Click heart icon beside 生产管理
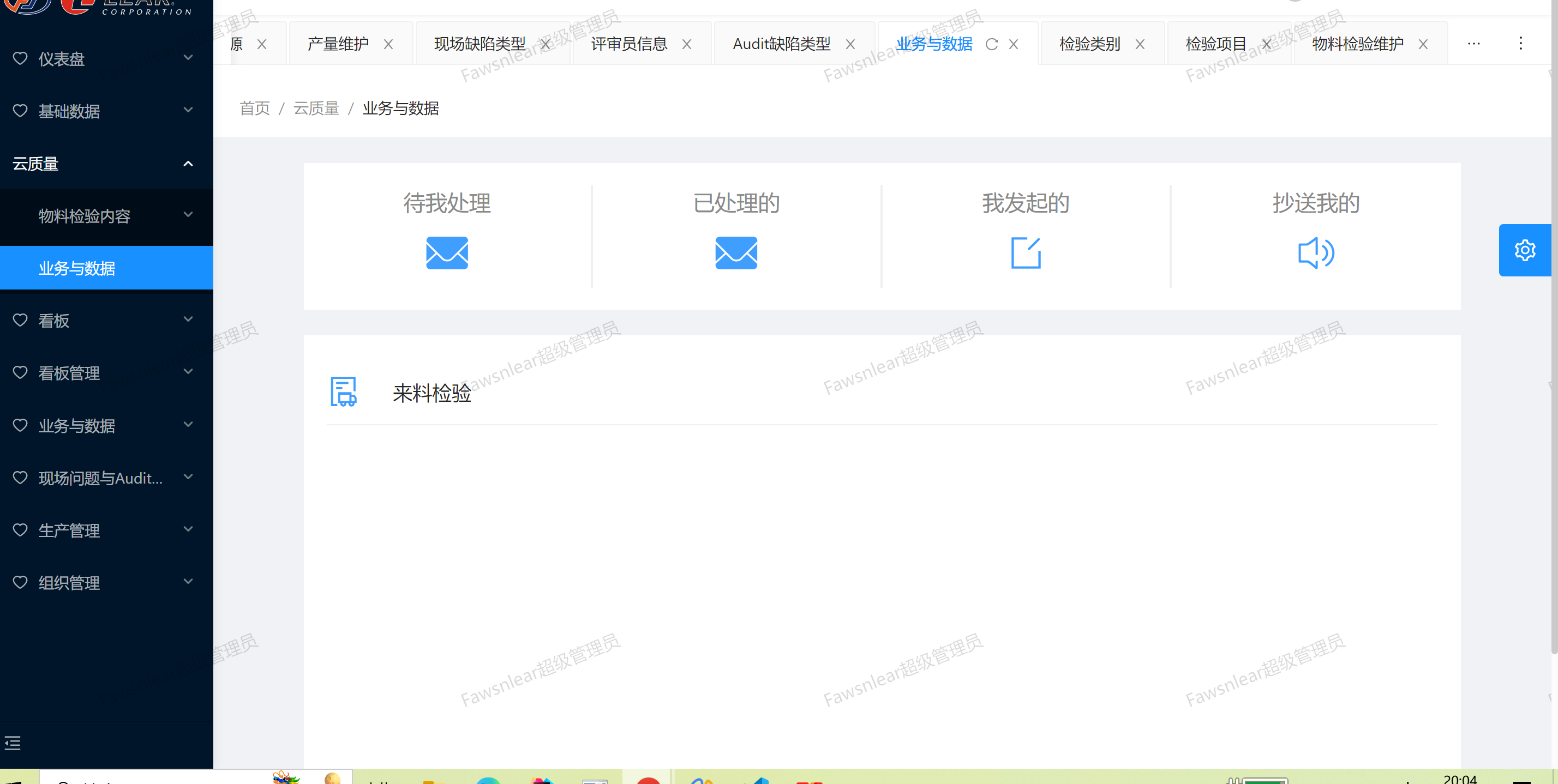 tap(20, 530)
